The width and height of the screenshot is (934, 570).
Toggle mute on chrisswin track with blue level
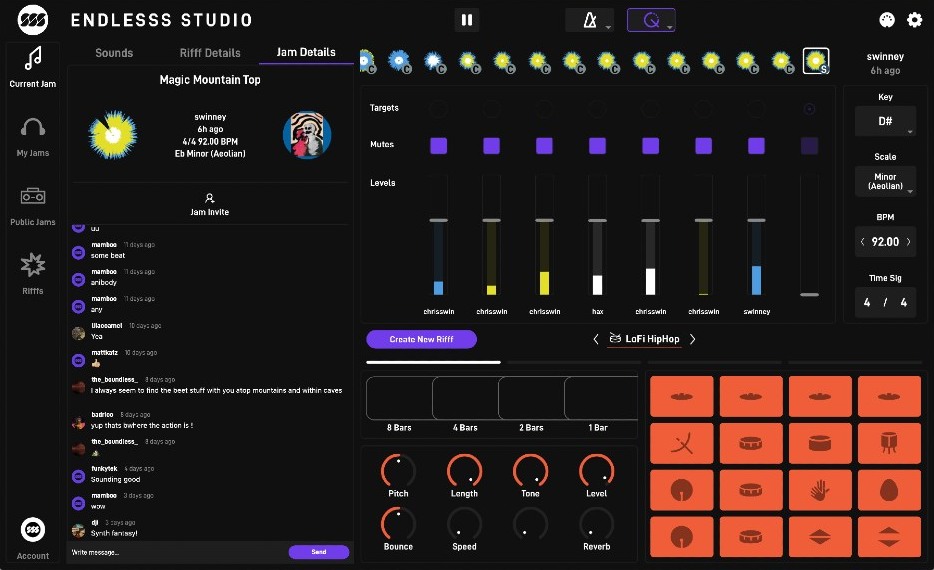438,146
